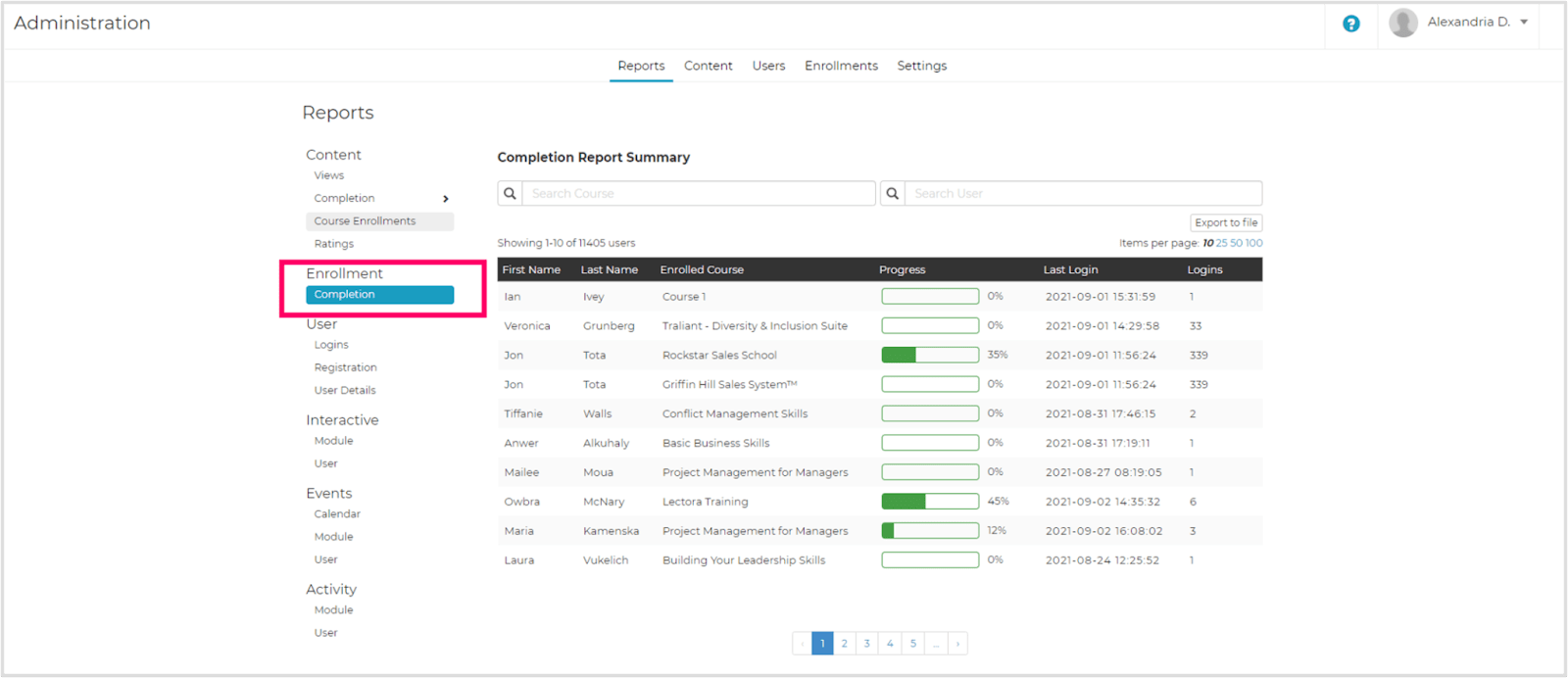The width and height of the screenshot is (1568, 678).
Task: Set items per page to 50
Action: pyautogui.click(x=1236, y=243)
